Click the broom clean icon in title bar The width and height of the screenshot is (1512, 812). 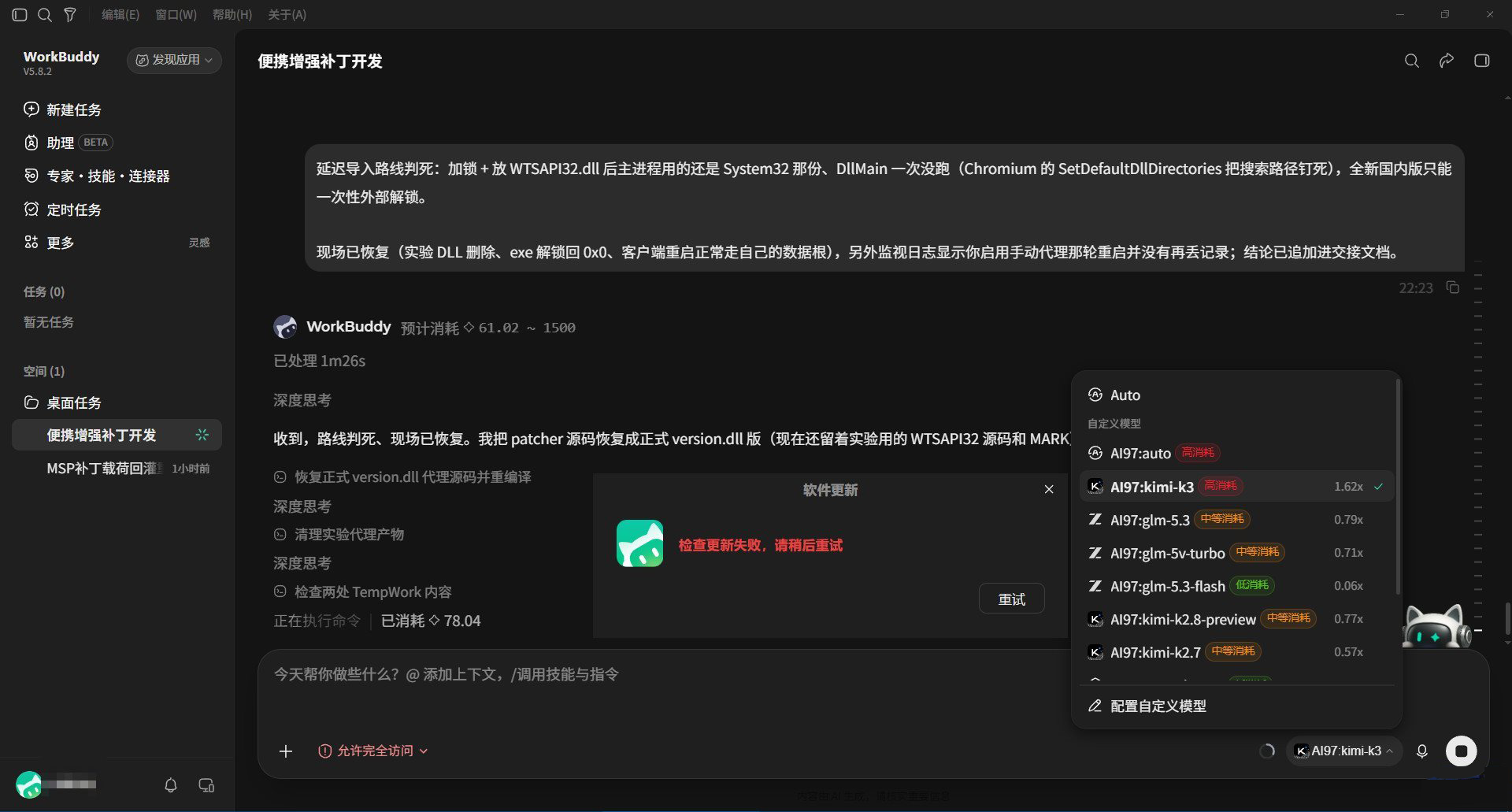(70, 15)
